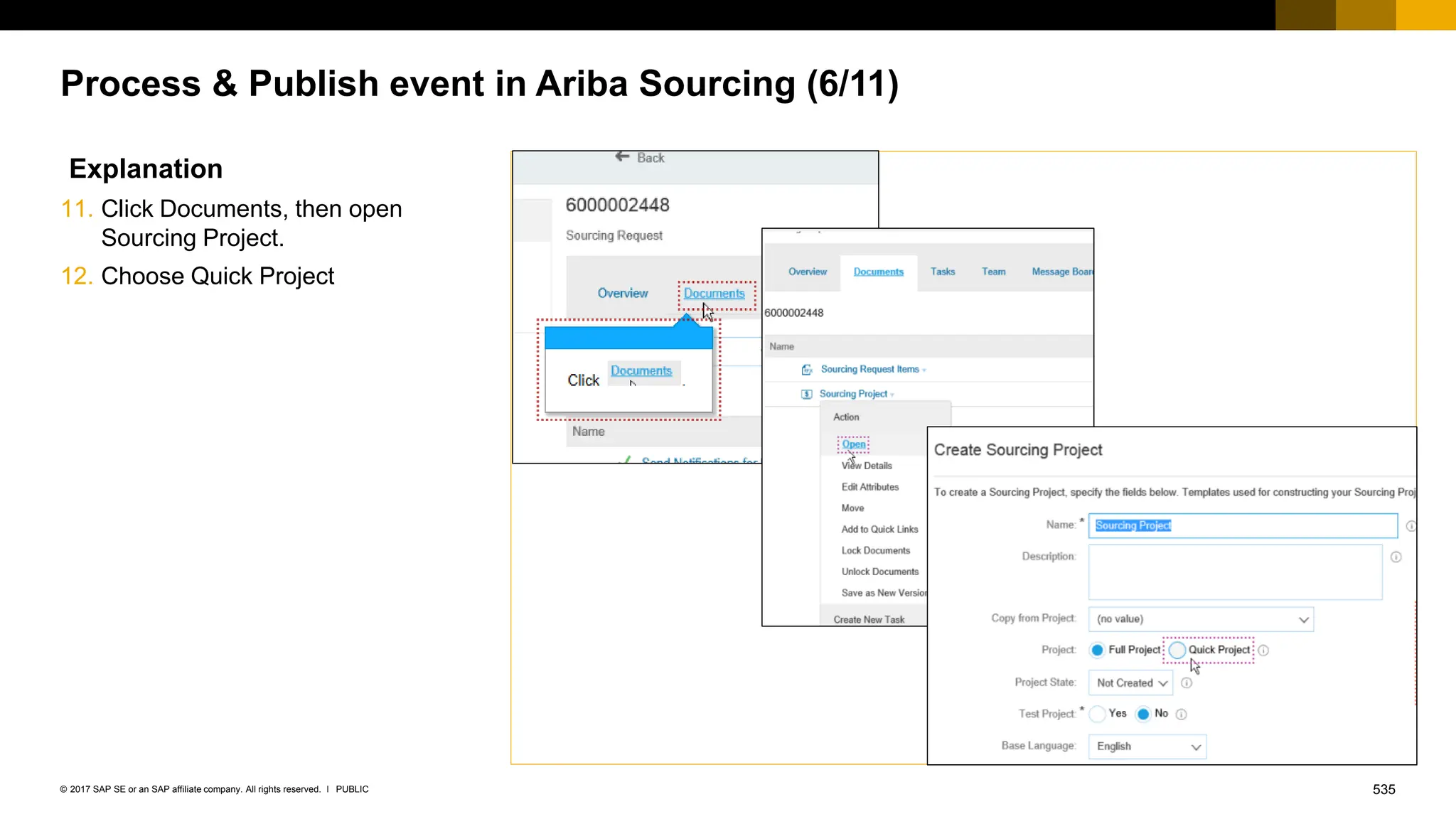
Task: Switch to Overview tab in documents window
Action: 808,272
